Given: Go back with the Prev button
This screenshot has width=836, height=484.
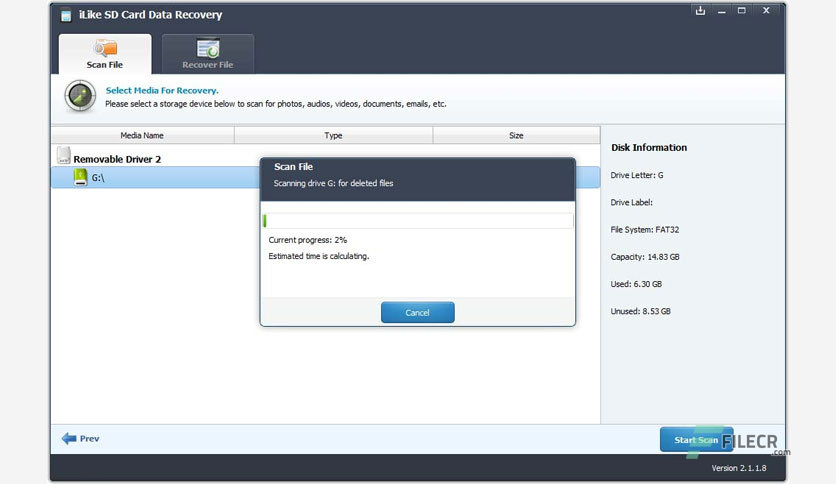Looking at the screenshot, I should point(81,439).
